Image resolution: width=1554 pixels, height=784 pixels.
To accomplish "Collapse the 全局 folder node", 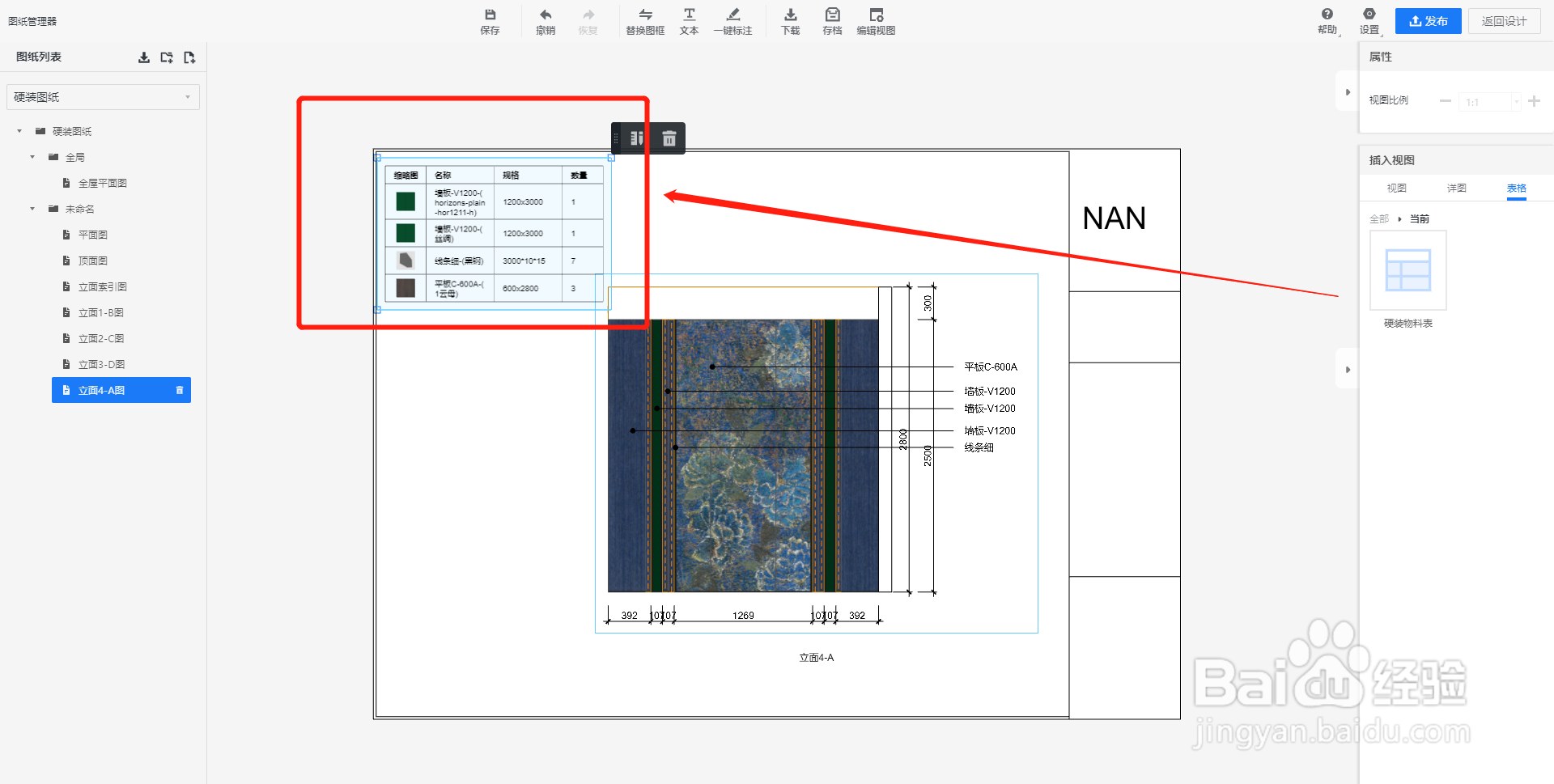I will click(x=32, y=157).
